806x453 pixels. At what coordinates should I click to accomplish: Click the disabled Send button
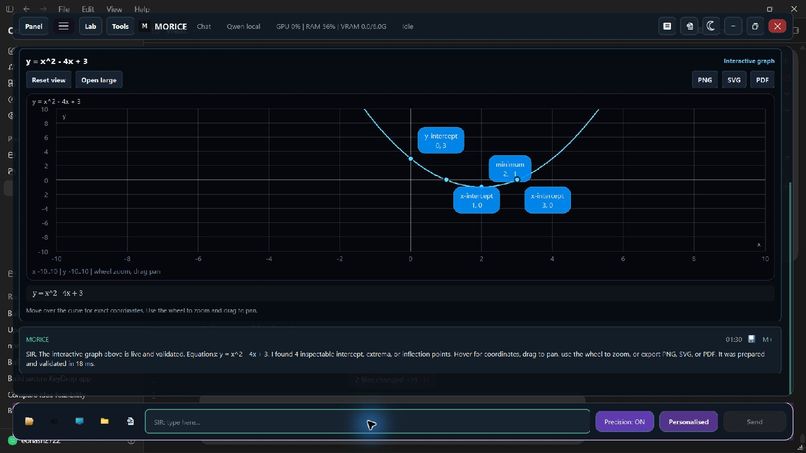pyautogui.click(x=755, y=422)
